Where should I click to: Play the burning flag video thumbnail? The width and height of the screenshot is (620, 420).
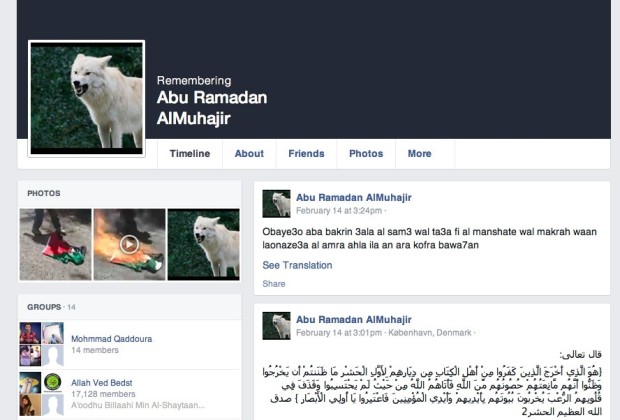point(129,244)
